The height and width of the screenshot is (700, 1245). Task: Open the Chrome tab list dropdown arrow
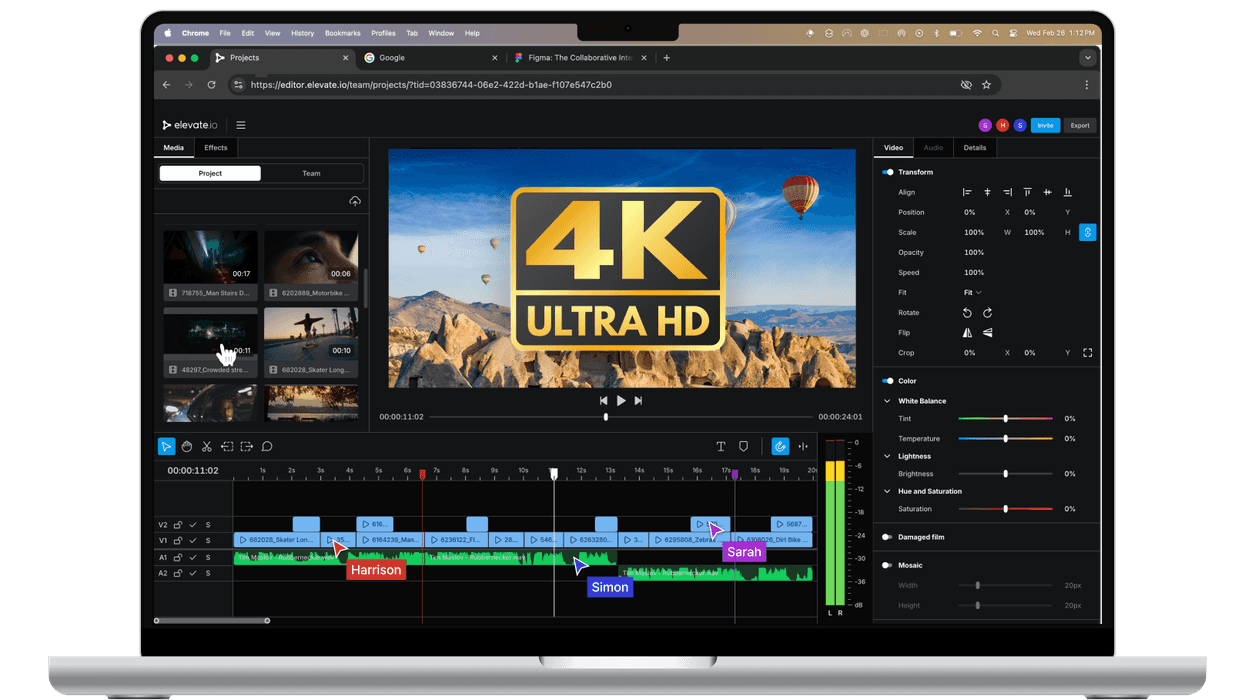click(1087, 58)
